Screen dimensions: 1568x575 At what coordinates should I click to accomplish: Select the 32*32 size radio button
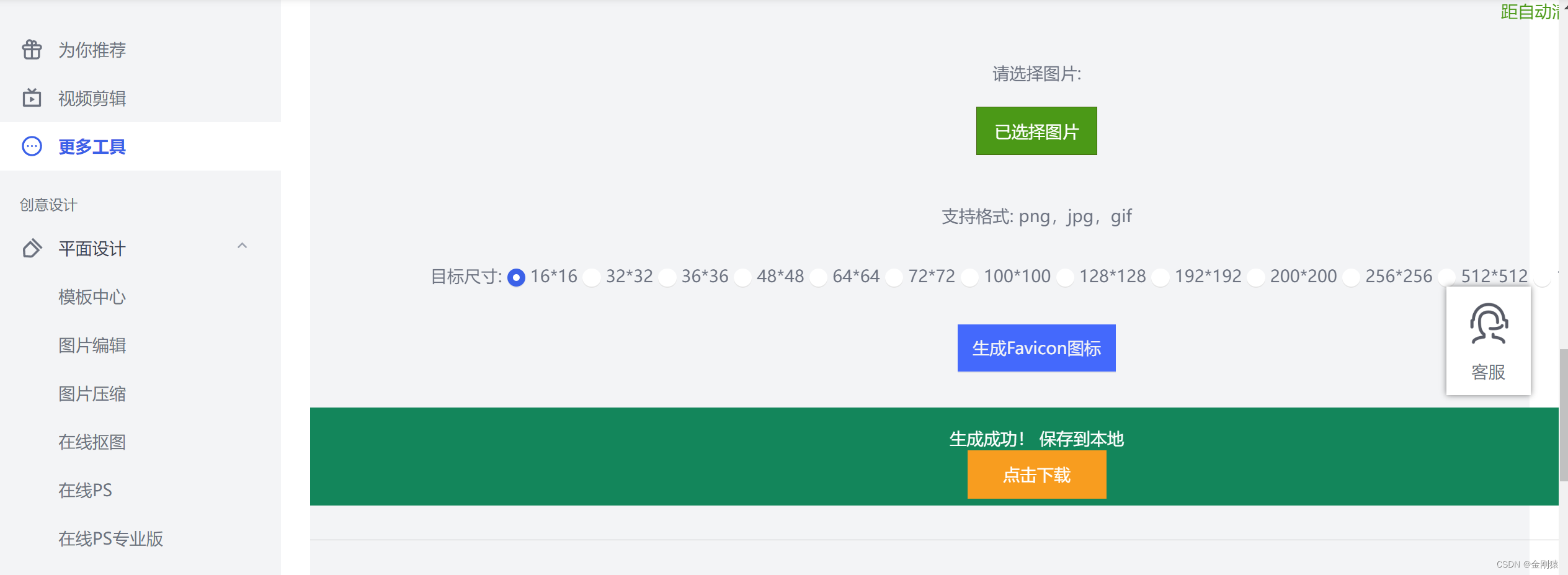[592, 277]
